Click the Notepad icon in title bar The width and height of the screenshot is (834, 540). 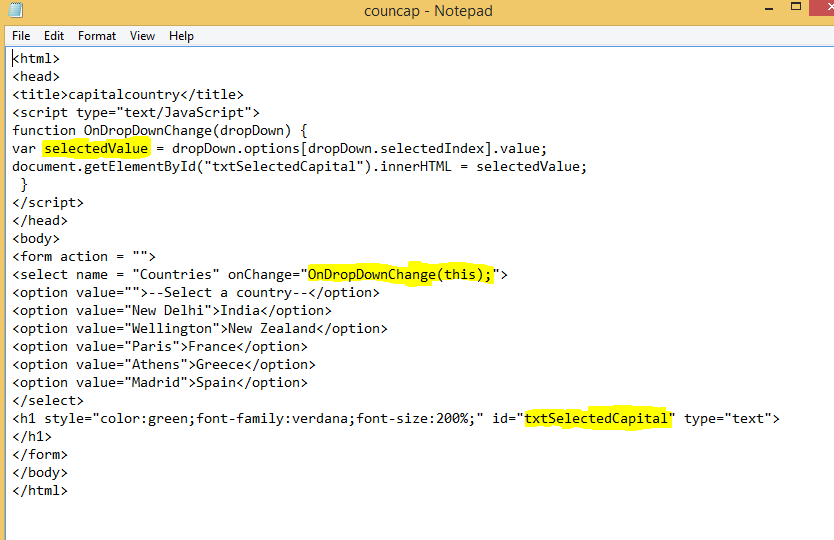pos(16,10)
